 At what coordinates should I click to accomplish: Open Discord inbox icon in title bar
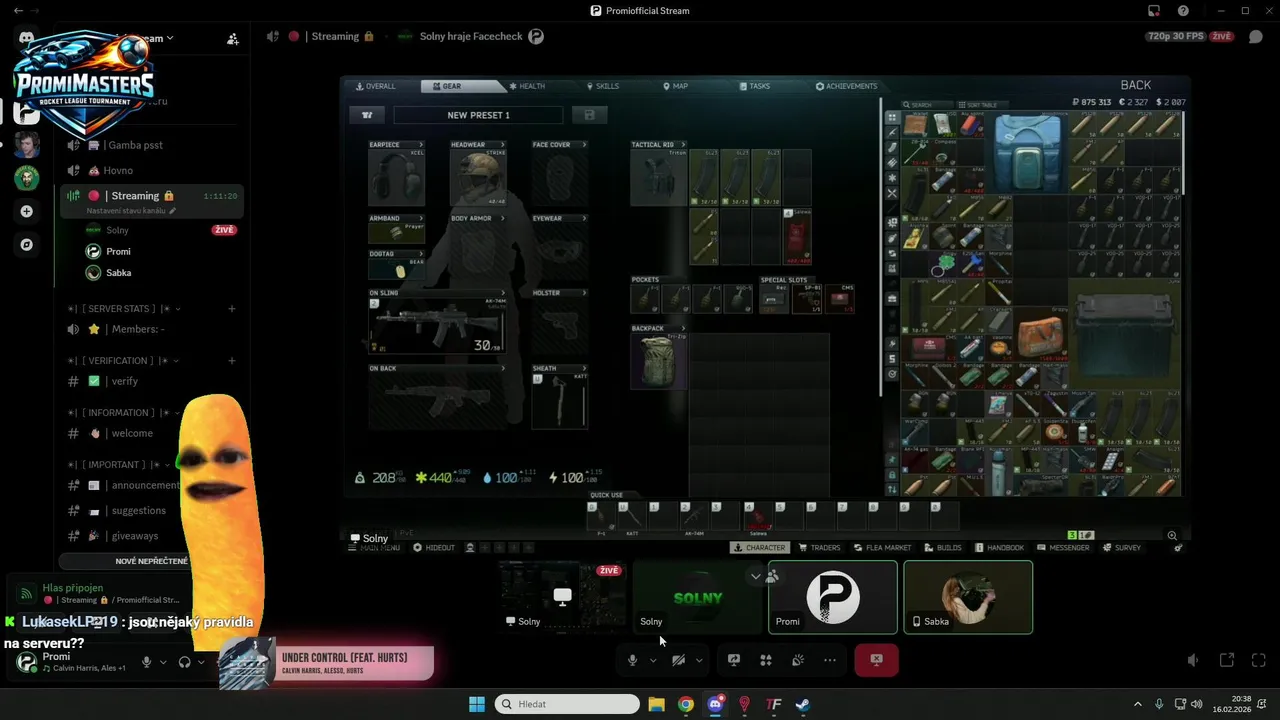pos(1153,11)
